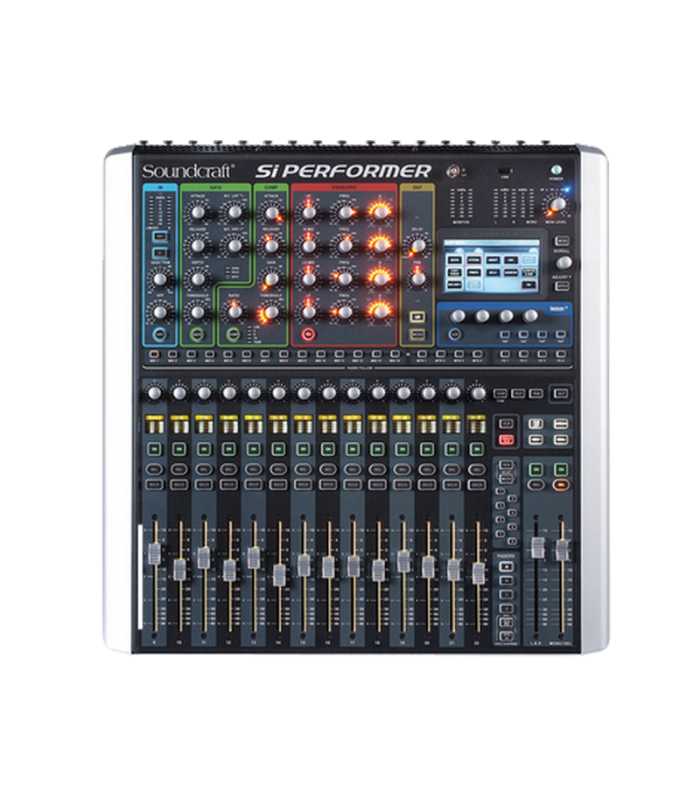Screen dimensions: 700x800
Task: Select the EQ Hi-Mid gain knob
Action: pos(309,245)
